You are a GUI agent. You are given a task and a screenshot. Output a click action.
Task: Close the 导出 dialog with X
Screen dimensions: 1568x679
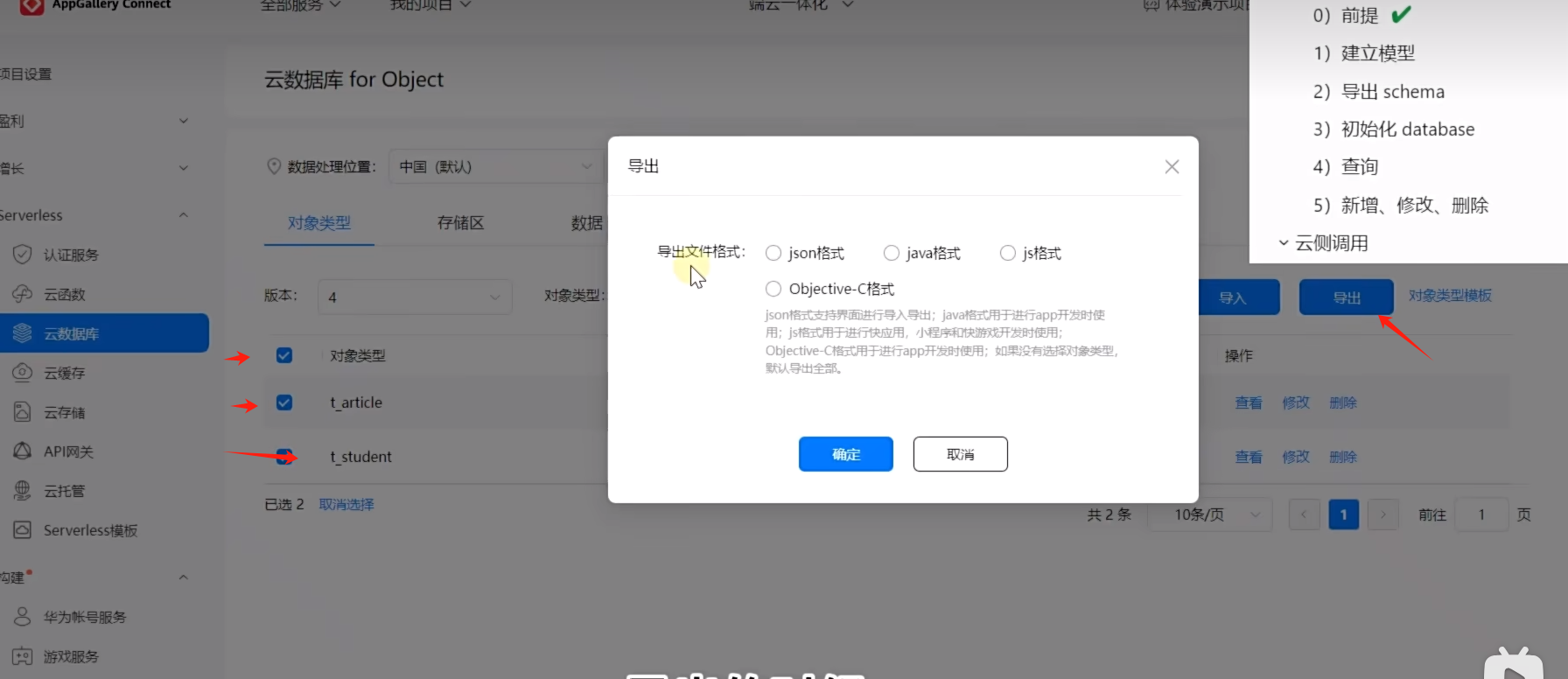(x=1172, y=166)
